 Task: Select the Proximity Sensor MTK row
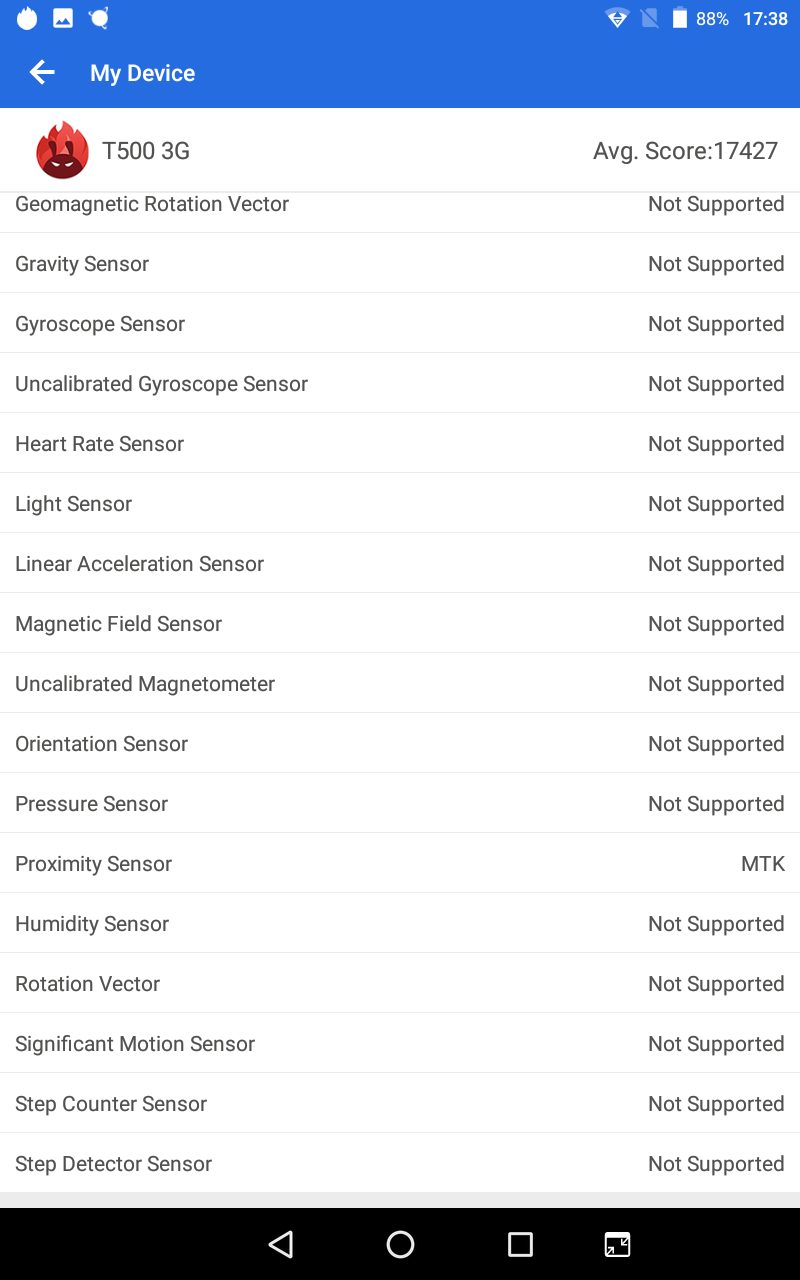[400, 863]
